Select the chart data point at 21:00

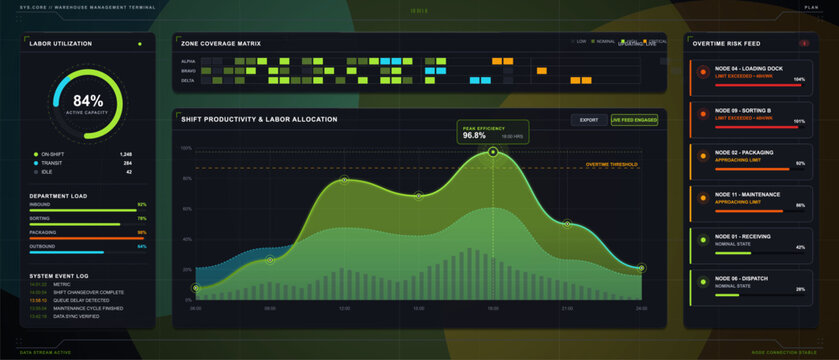567,224
